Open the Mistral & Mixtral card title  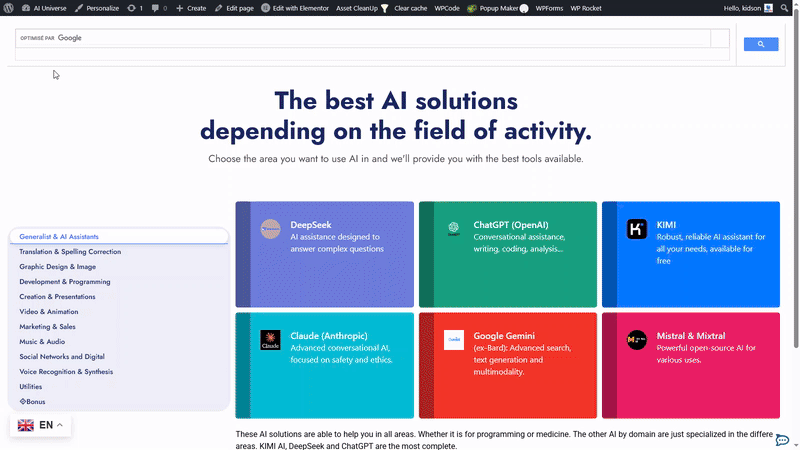pyautogui.click(x=690, y=336)
